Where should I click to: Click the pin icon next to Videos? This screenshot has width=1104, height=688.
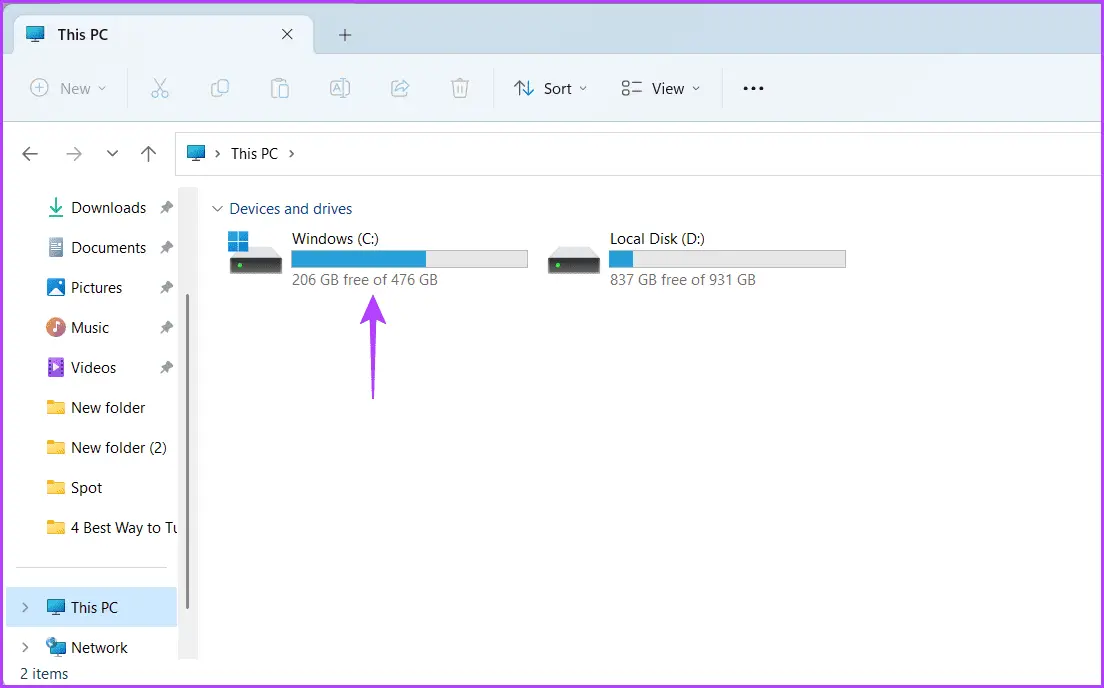tap(166, 368)
